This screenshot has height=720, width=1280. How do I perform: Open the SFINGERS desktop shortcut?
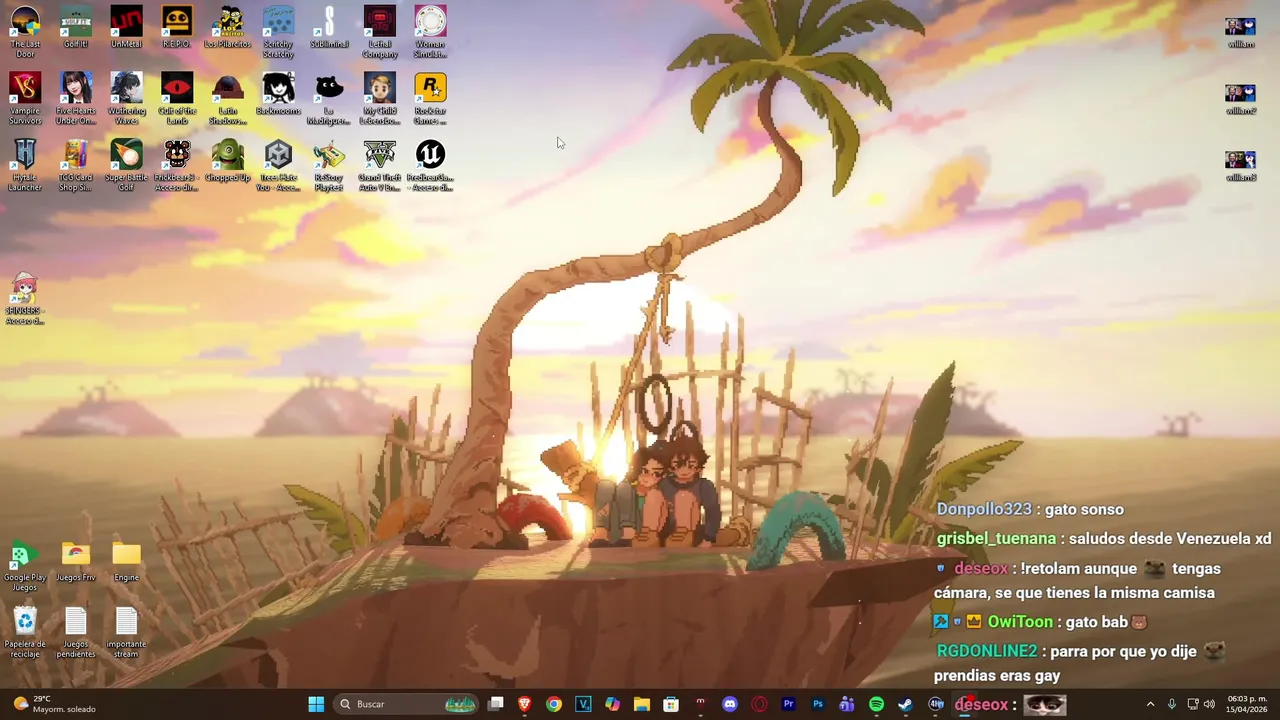tap(25, 299)
